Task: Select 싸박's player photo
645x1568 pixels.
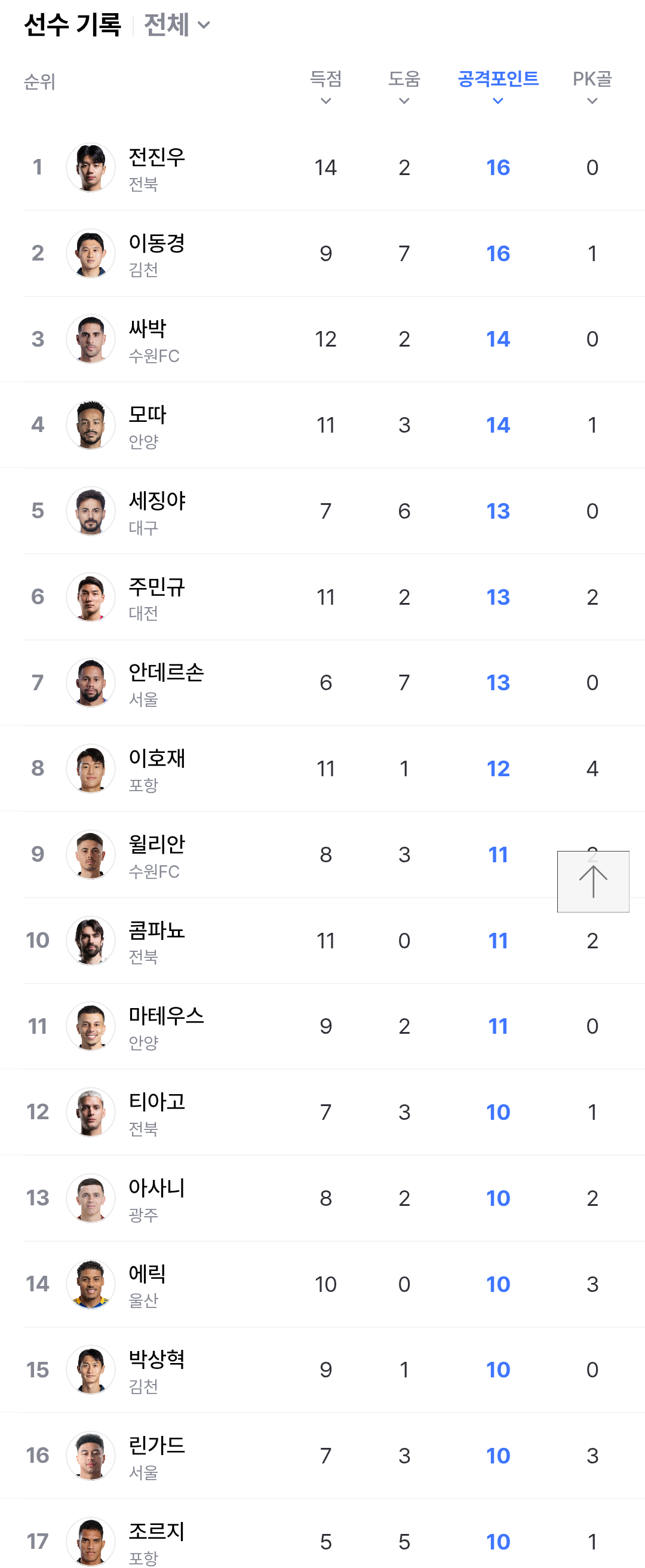Action: pyautogui.click(x=91, y=339)
